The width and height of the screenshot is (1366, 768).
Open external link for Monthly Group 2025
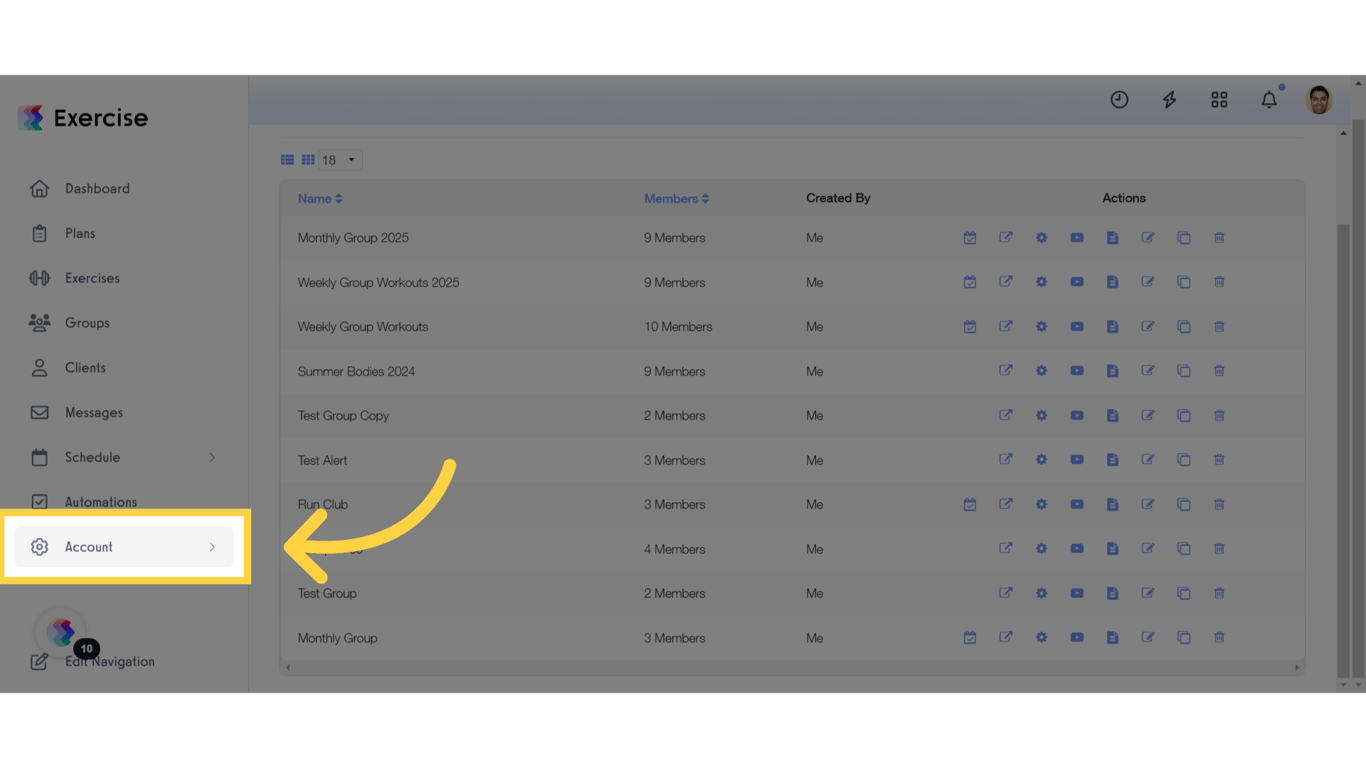tap(1006, 238)
